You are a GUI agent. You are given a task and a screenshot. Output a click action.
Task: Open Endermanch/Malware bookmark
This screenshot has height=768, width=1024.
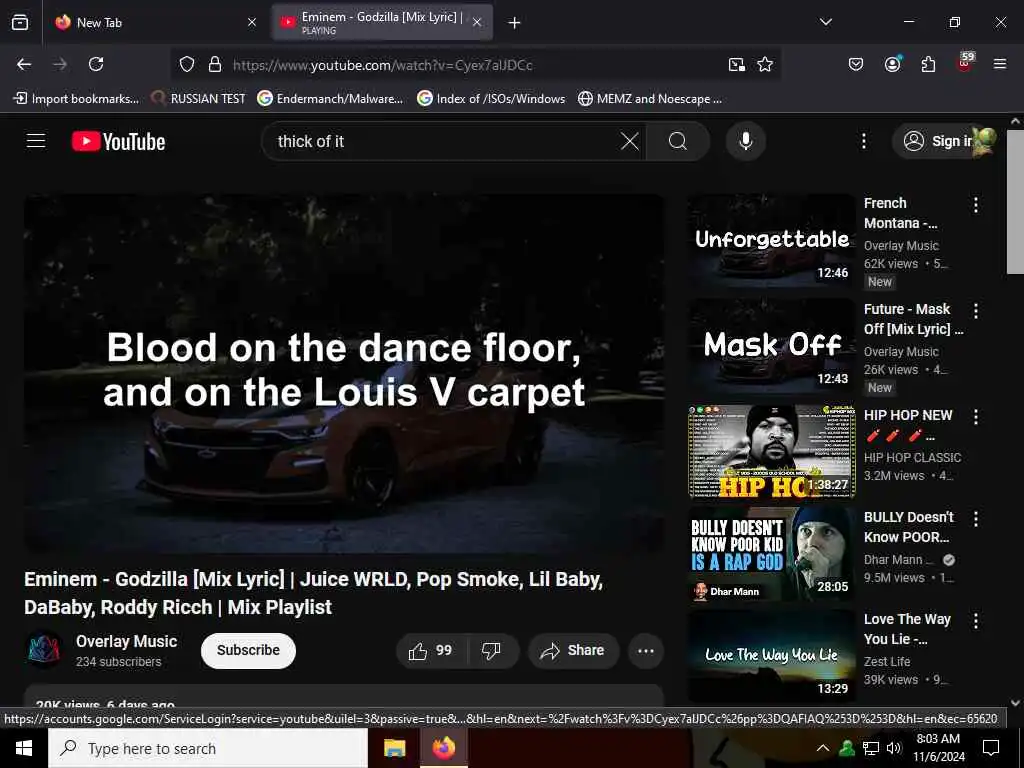tap(330, 99)
